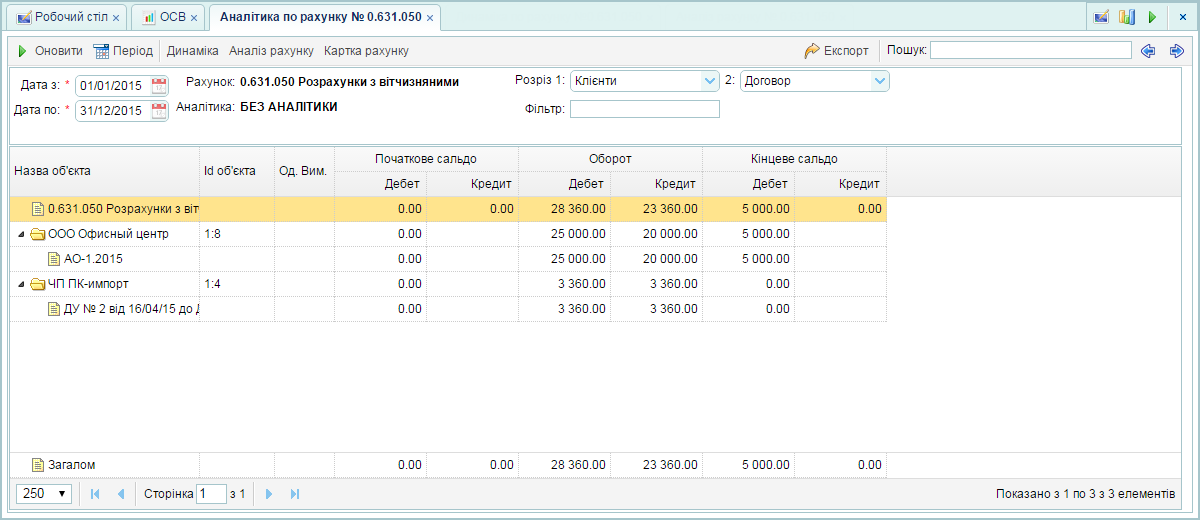Click the Сторінка page number field
This screenshot has width=1200, height=520.
[212, 493]
